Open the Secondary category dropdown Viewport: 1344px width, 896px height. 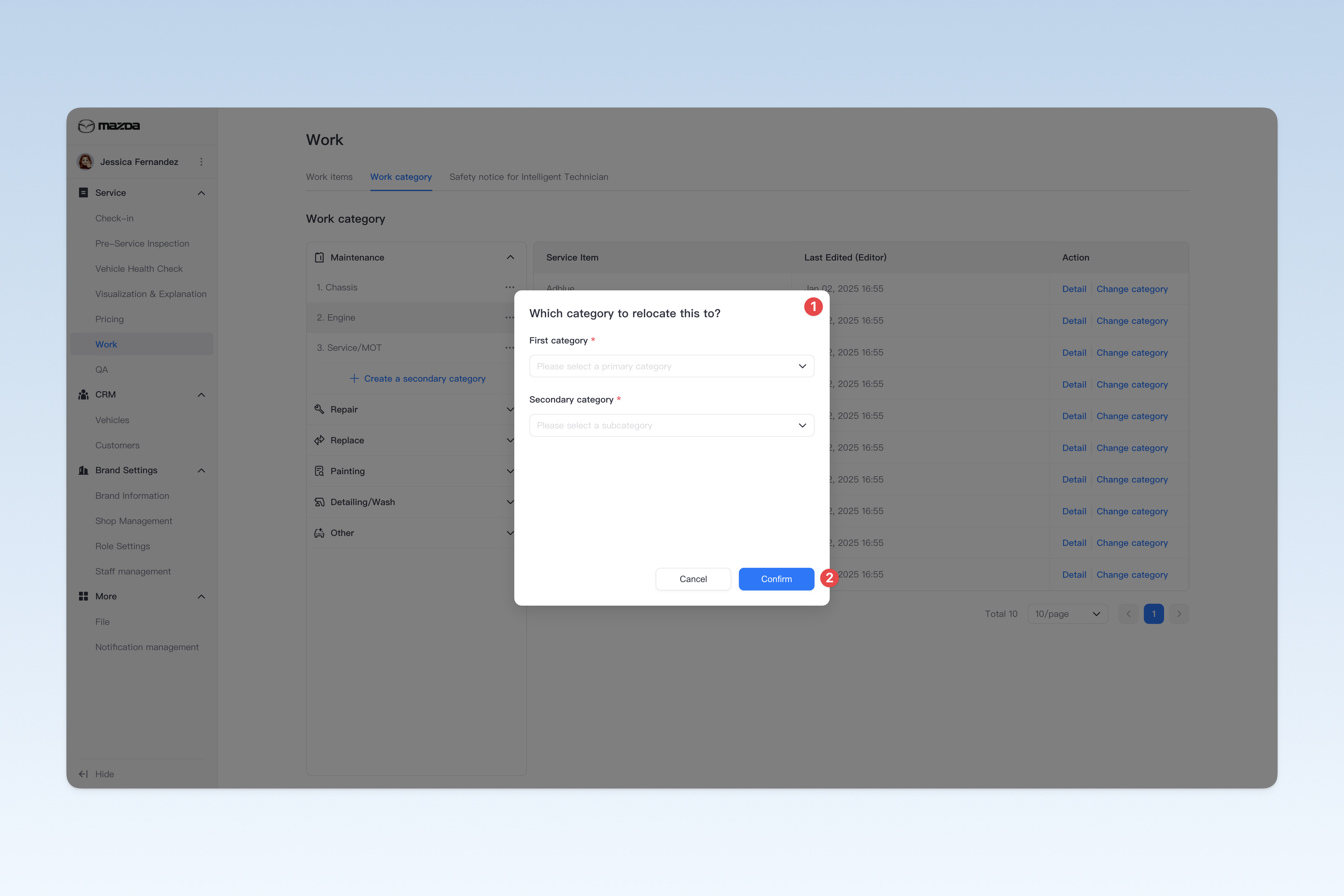click(x=672, y=426)
